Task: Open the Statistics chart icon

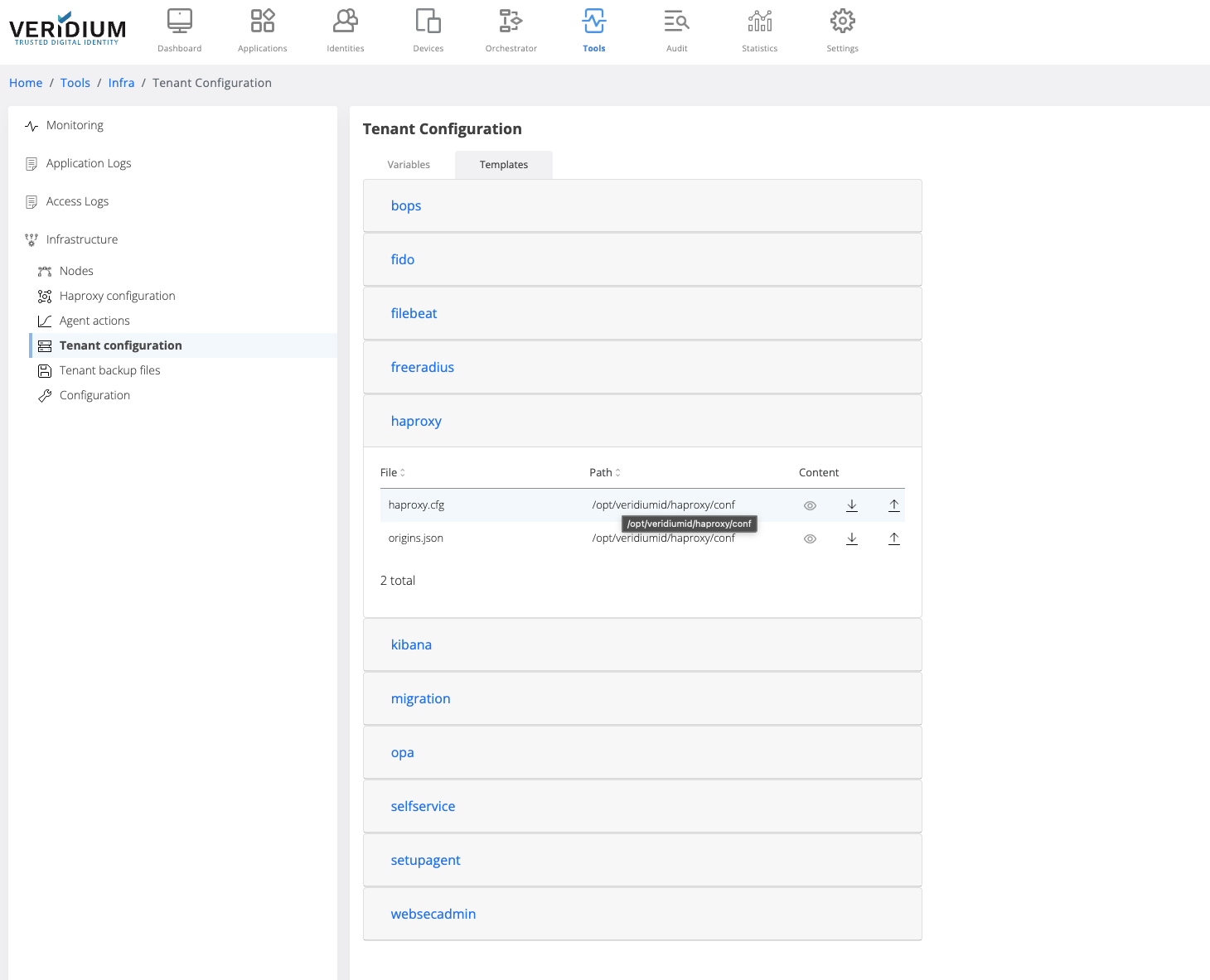Action: point(759,22)
